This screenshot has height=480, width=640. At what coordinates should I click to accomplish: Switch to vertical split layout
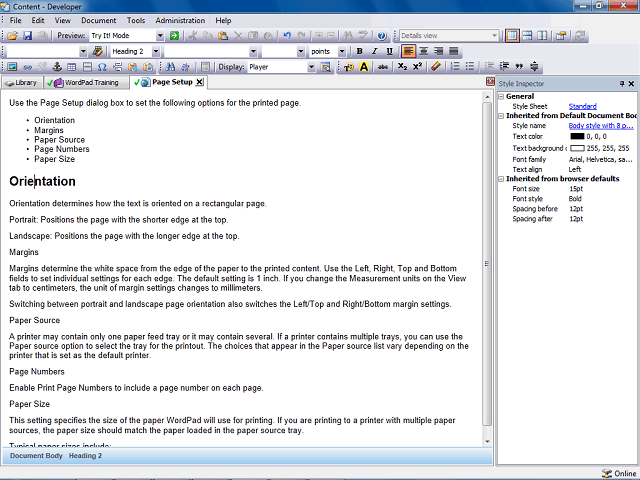[542, 36]
